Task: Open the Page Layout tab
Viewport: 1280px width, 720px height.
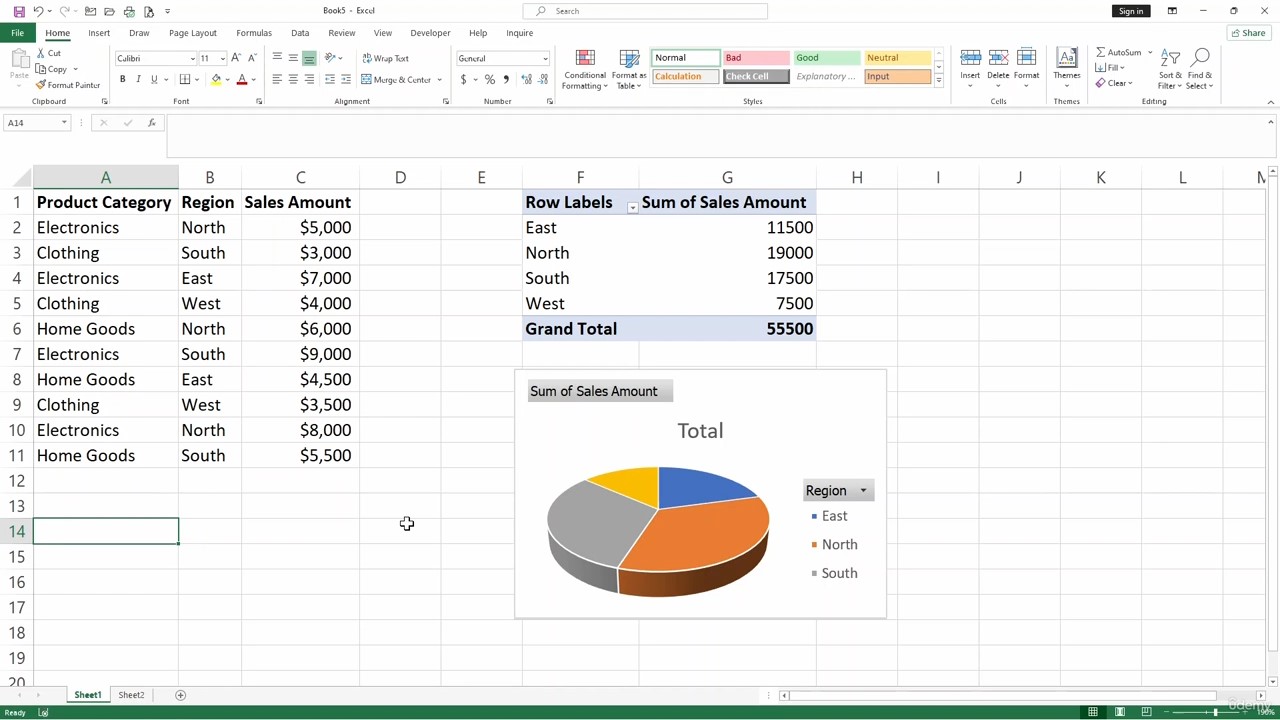Action: (193, 33)
